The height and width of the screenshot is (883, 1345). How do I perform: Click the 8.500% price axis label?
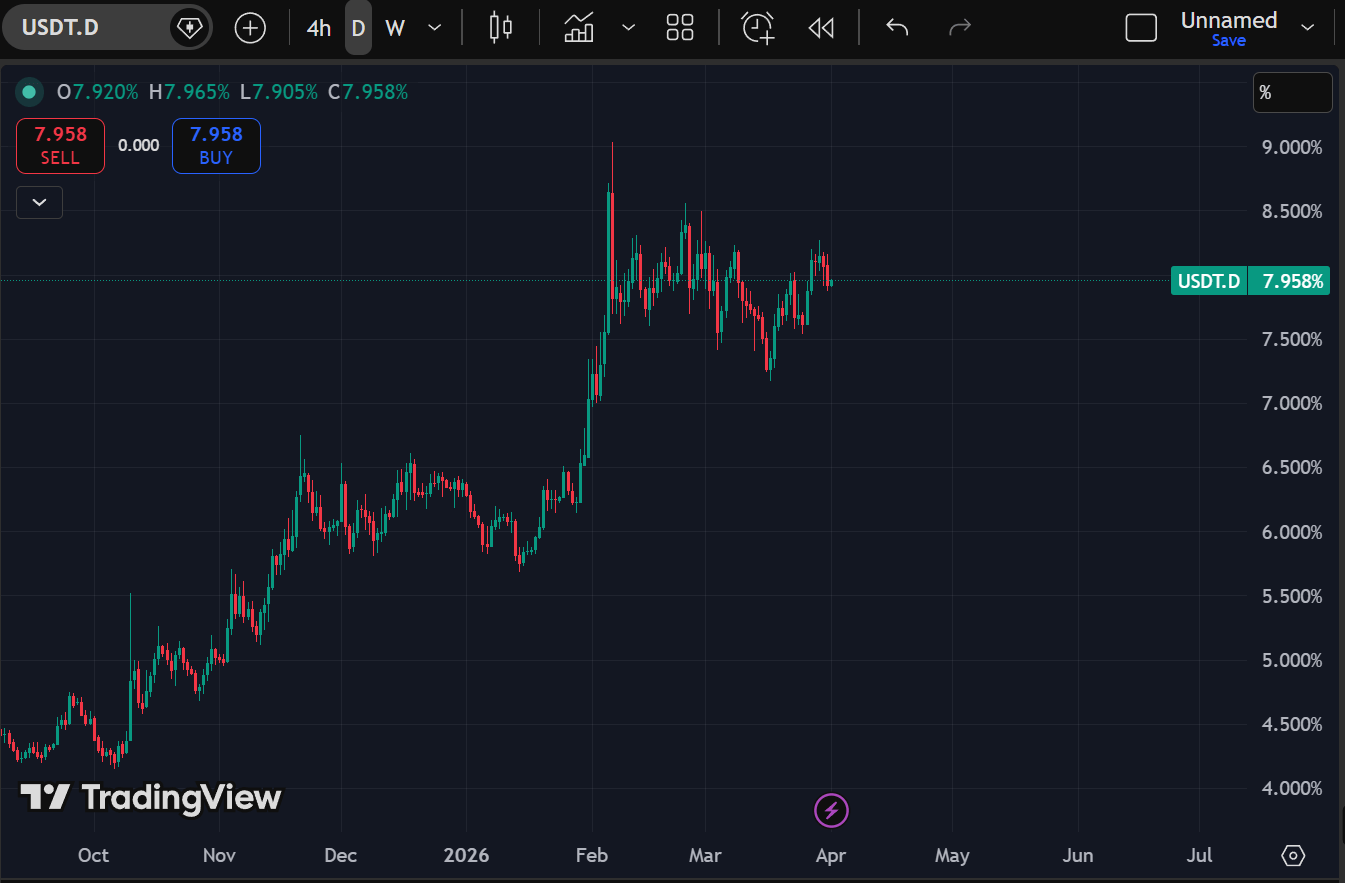coord(1290,211)
